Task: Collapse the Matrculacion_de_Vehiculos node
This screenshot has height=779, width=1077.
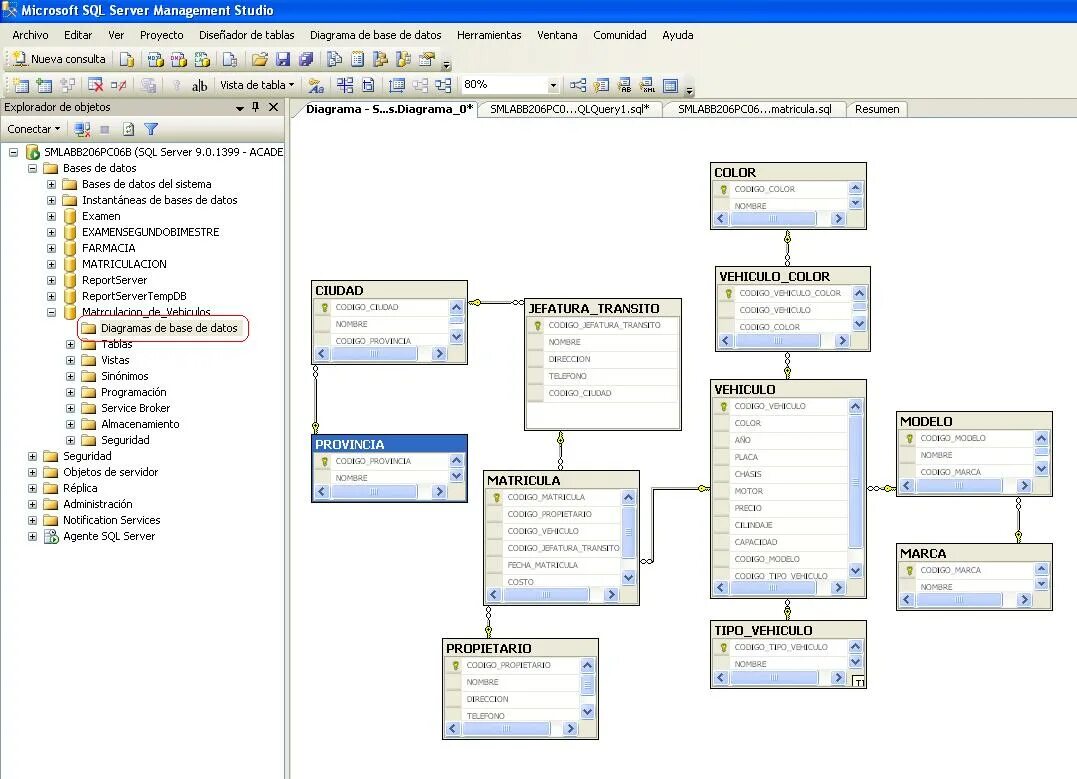Action: pos(52,312)
